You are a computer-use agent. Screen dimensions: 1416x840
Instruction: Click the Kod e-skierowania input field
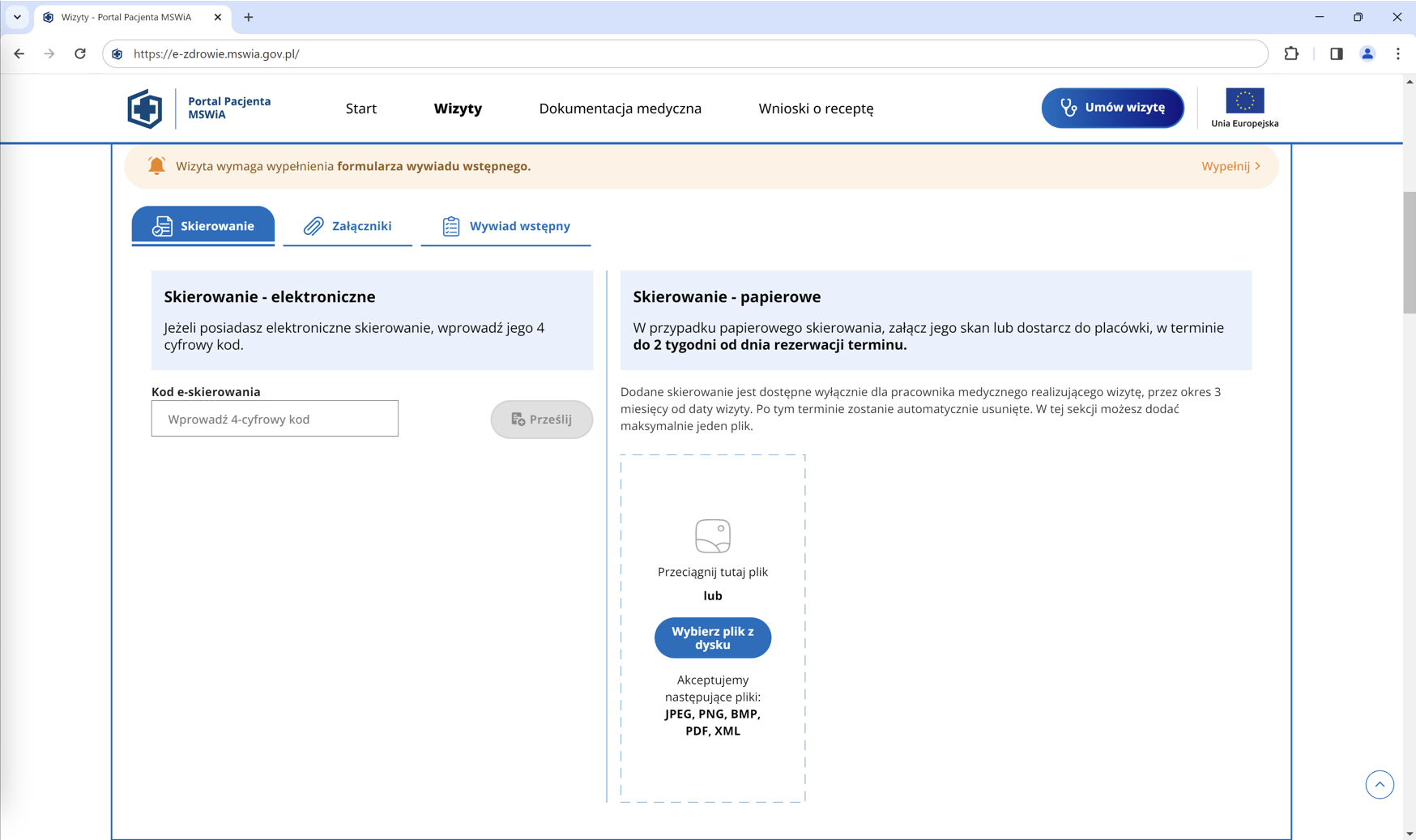pyautogui.click(x=275, y=419)
